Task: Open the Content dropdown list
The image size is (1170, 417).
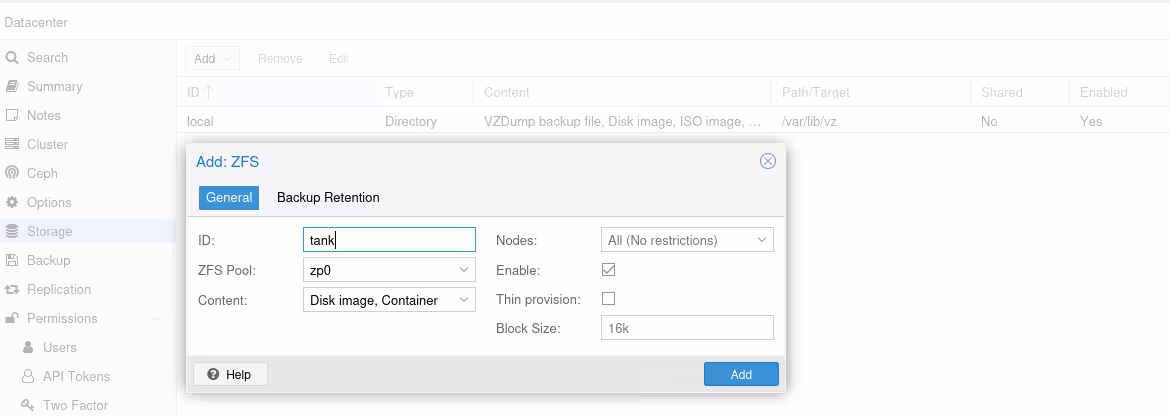Action: 464,300
